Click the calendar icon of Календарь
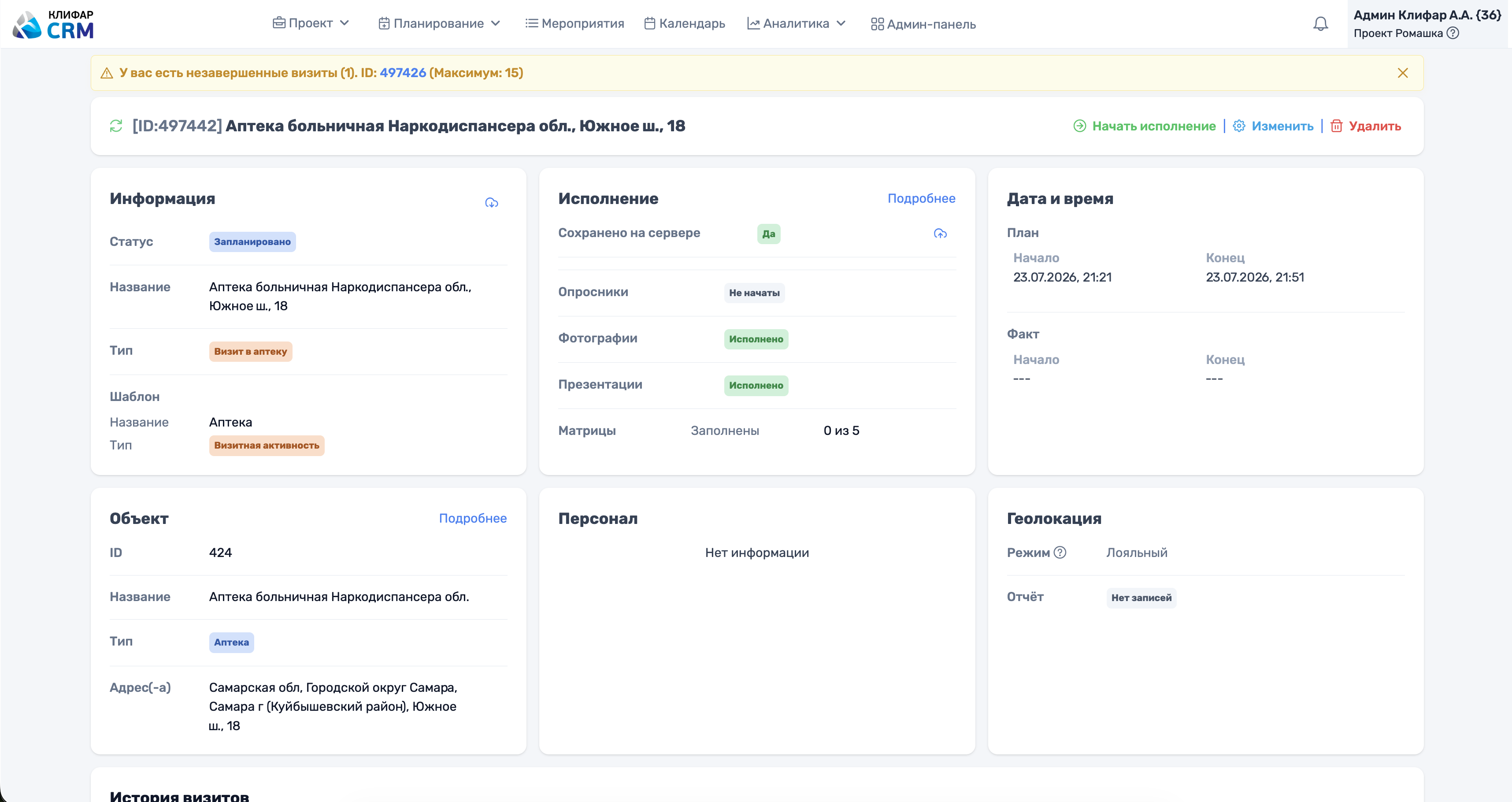Screen dimensions: 1512x802 650,23
